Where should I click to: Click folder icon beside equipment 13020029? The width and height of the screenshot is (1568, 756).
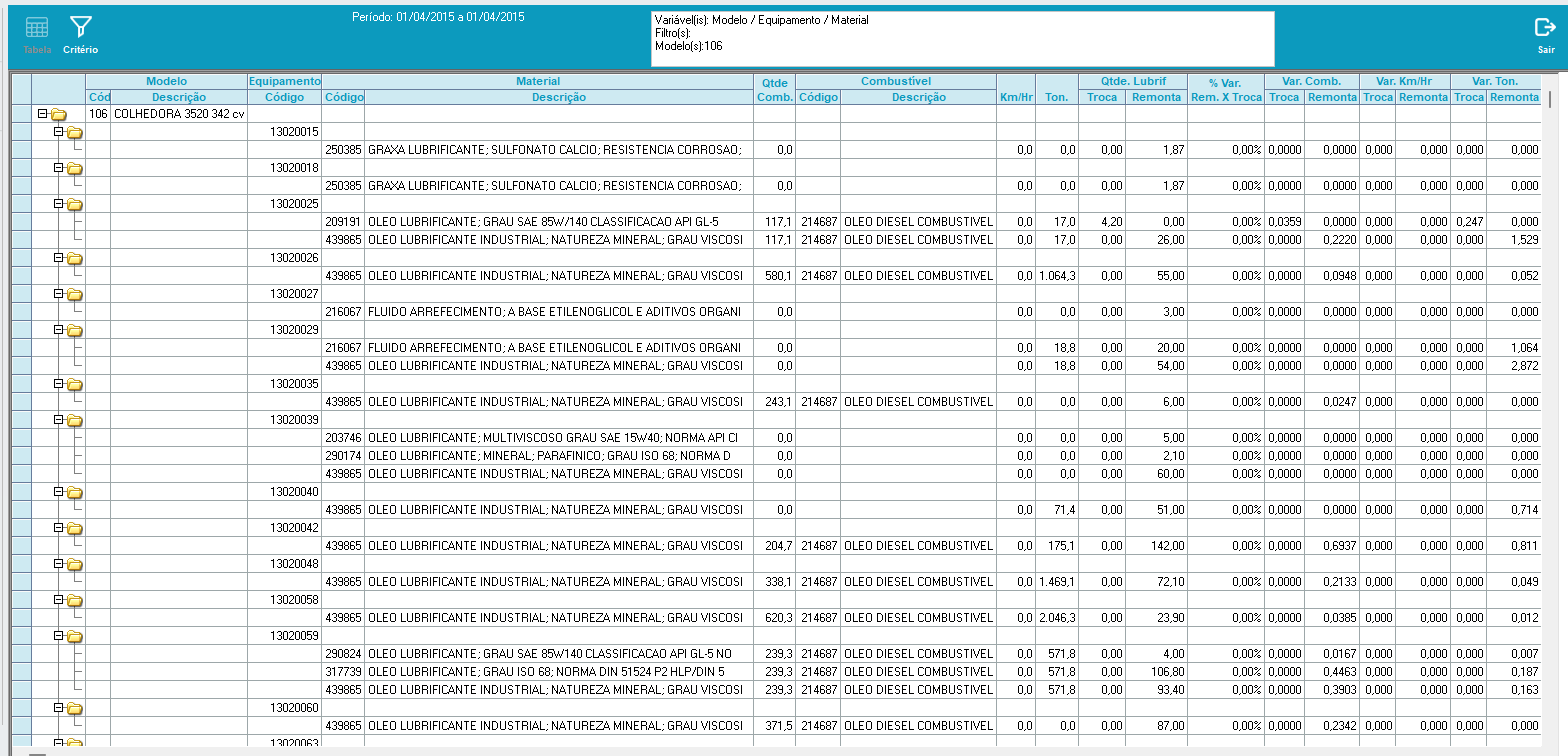tap(74, 330)
